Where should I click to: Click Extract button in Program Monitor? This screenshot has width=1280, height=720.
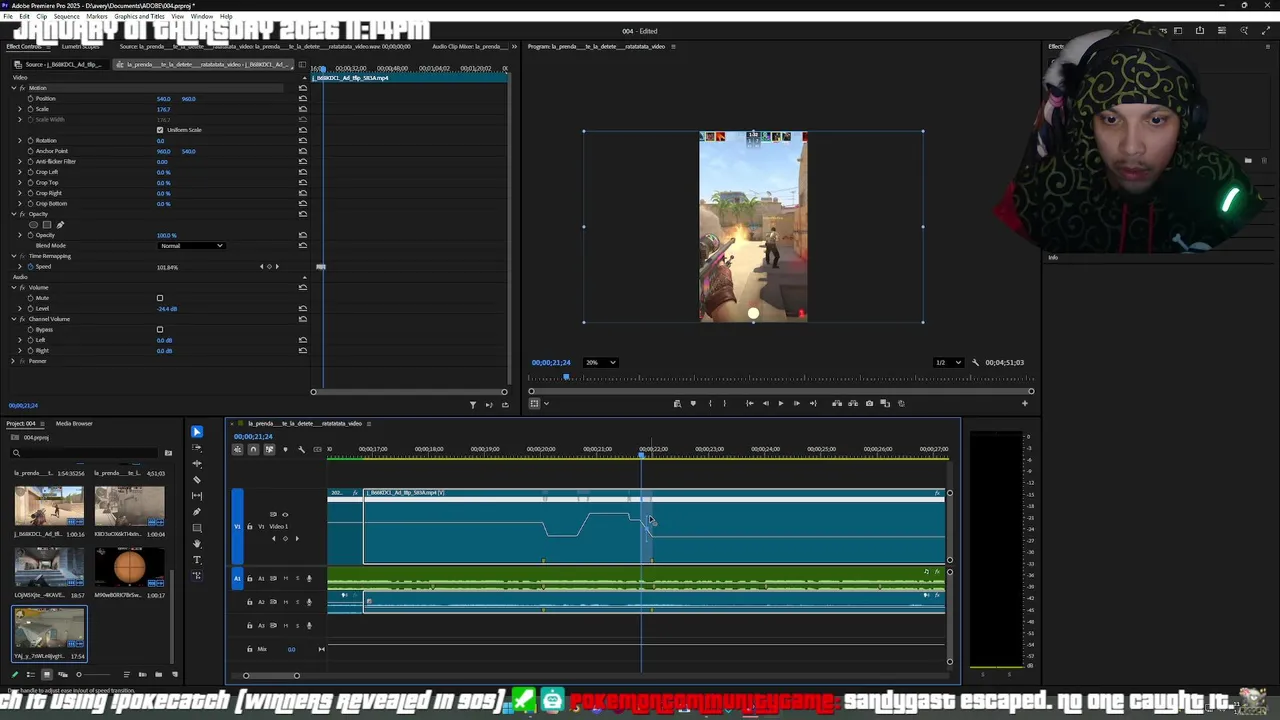coord(853,403)
